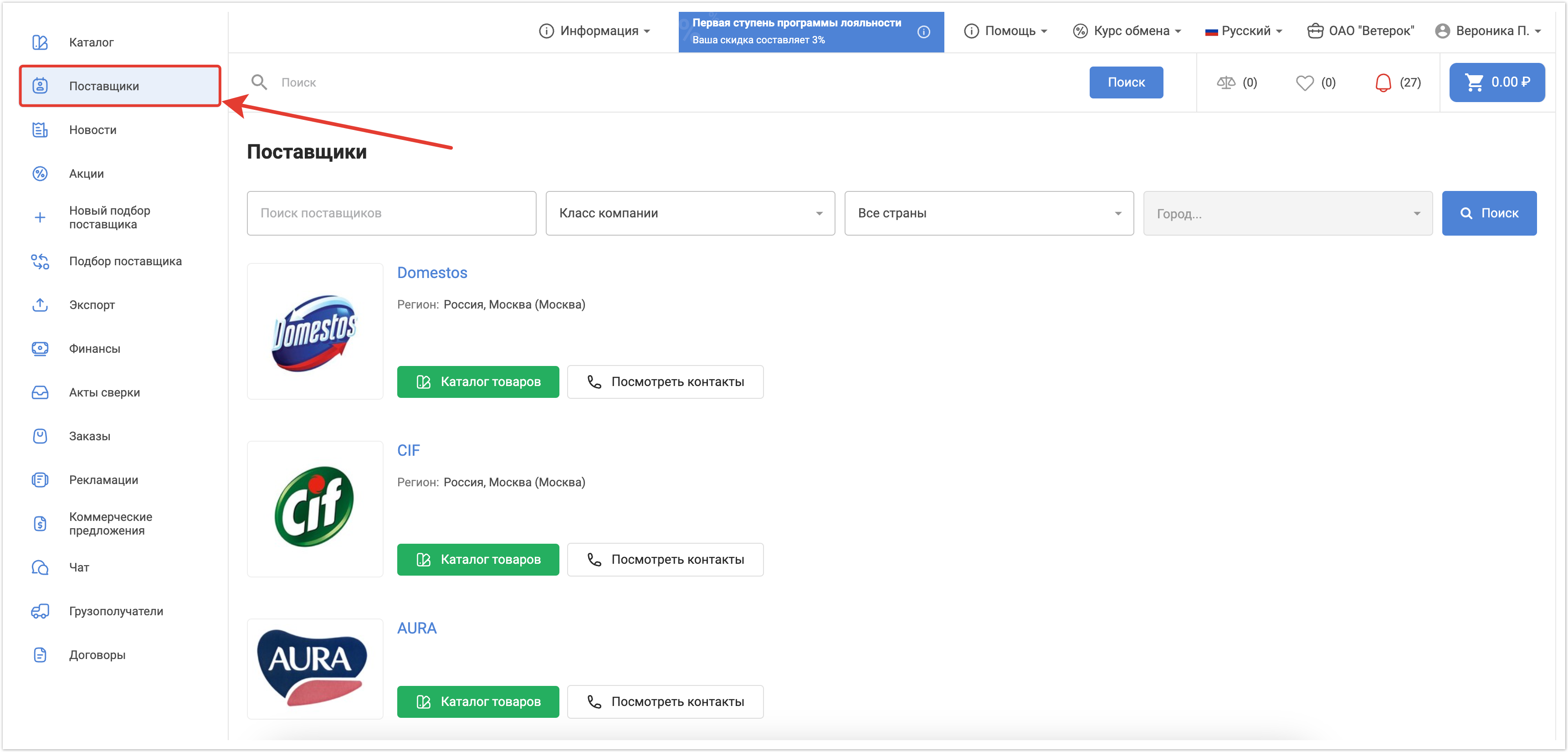Image resolution: width=1568 pixels, height=752 pixels.
Task: Click the Финансы sidebar icon
Action: click(x=40, y=348)
